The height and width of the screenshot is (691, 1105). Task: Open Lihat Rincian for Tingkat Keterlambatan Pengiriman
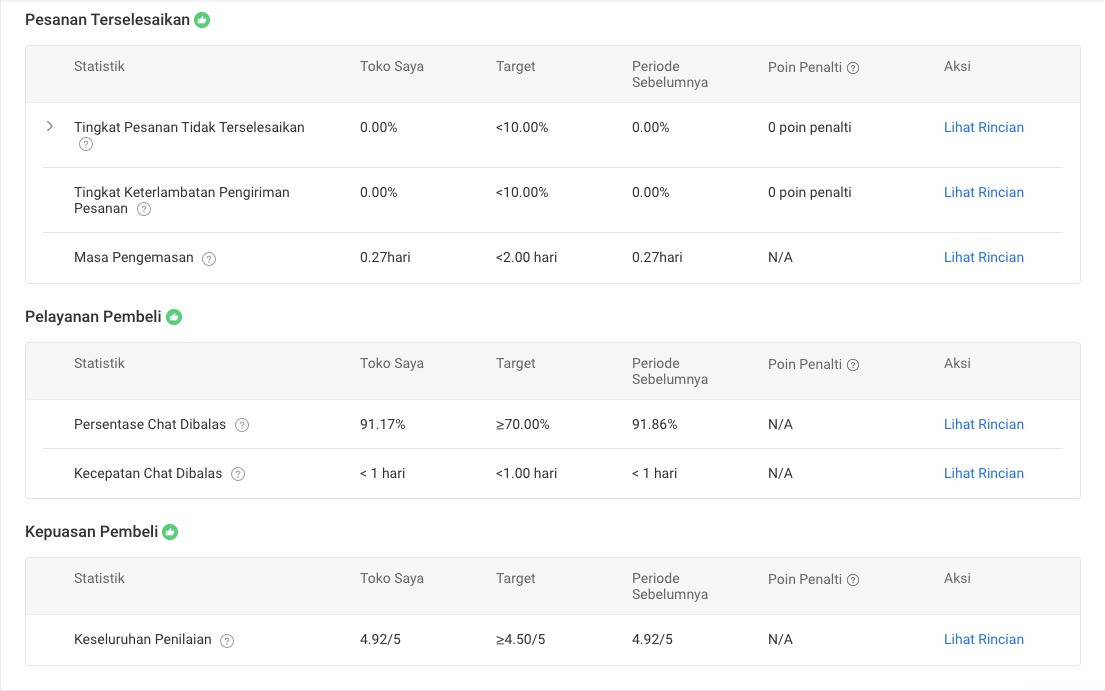(983, 192)
